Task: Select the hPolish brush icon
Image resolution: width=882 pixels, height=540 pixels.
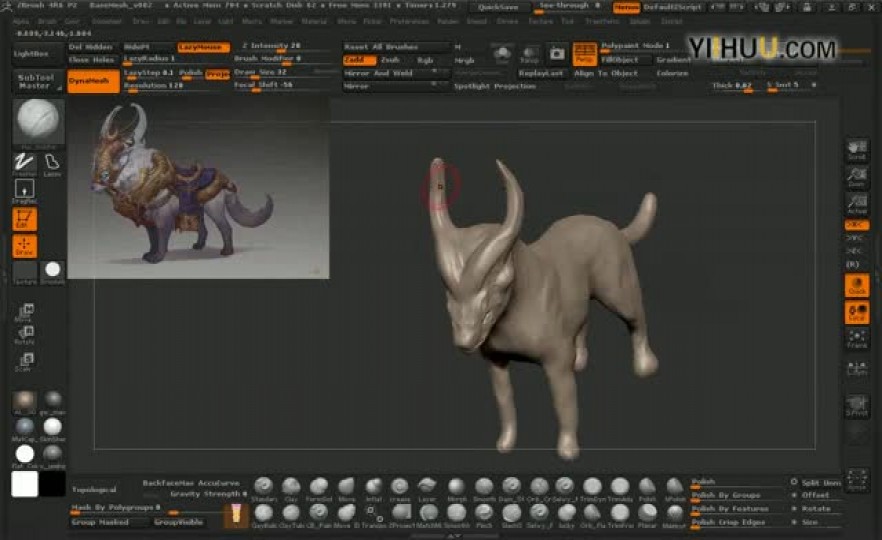Action: coord(674,487)
